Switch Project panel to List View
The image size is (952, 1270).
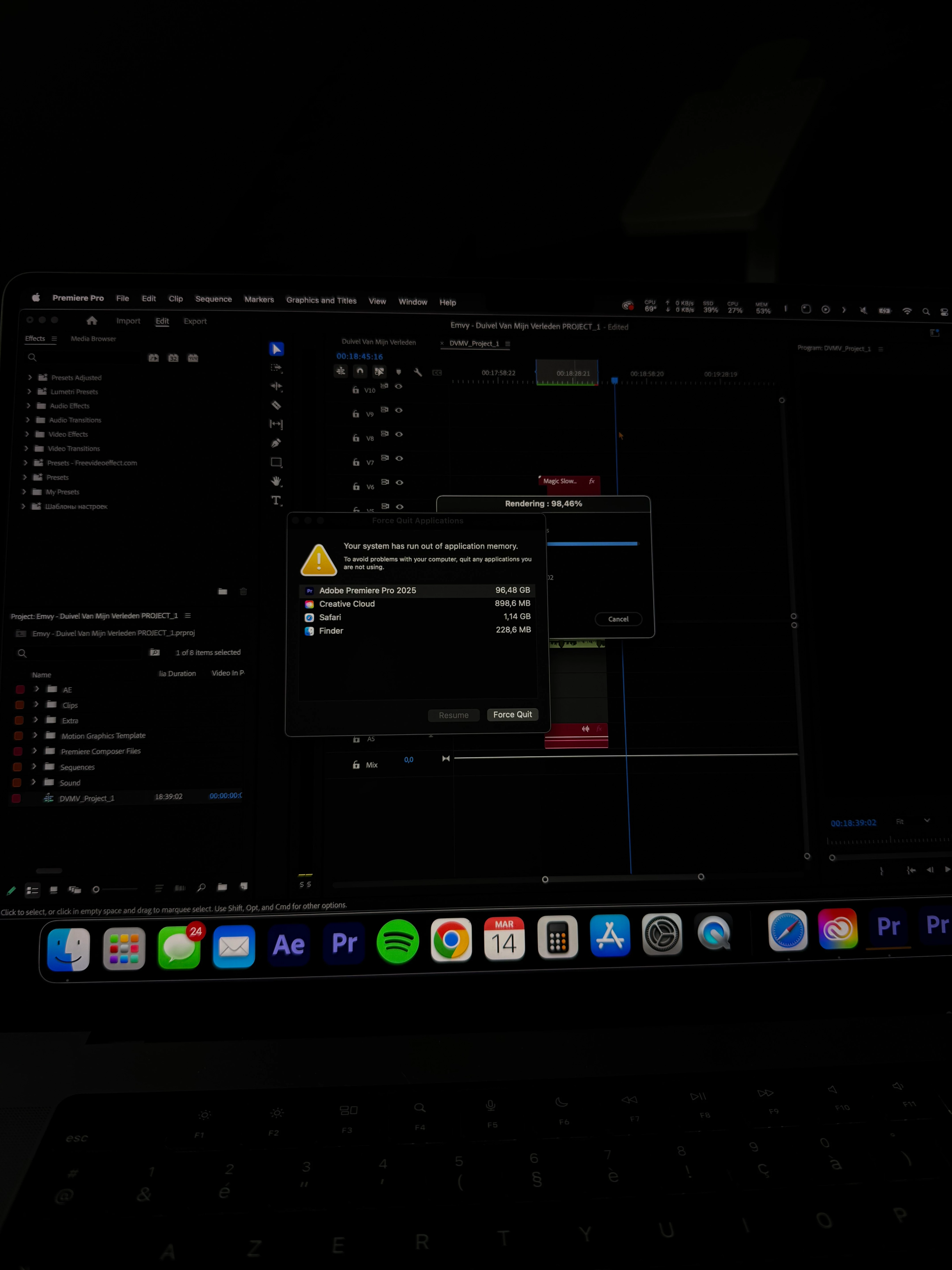pos(33,890)
